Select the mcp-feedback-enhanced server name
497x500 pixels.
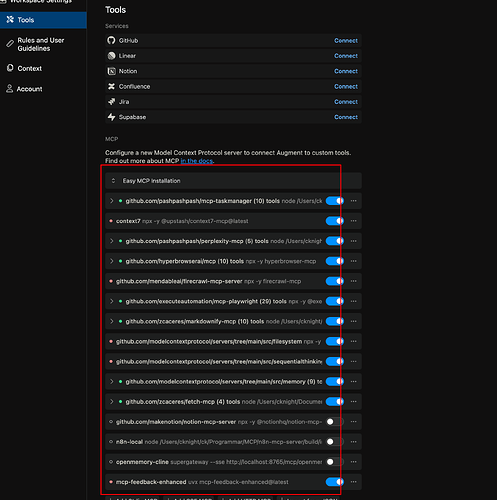pos(151,482)
